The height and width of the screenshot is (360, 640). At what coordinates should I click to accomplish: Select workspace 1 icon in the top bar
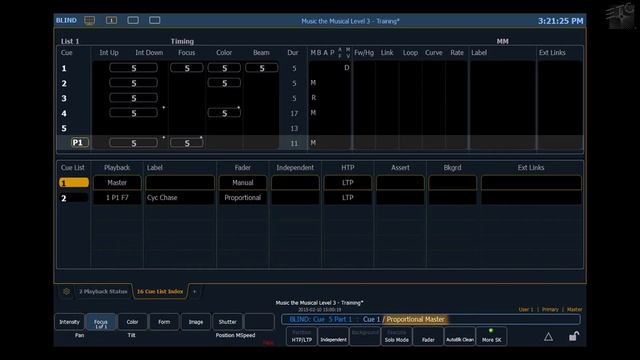[111, 20]
